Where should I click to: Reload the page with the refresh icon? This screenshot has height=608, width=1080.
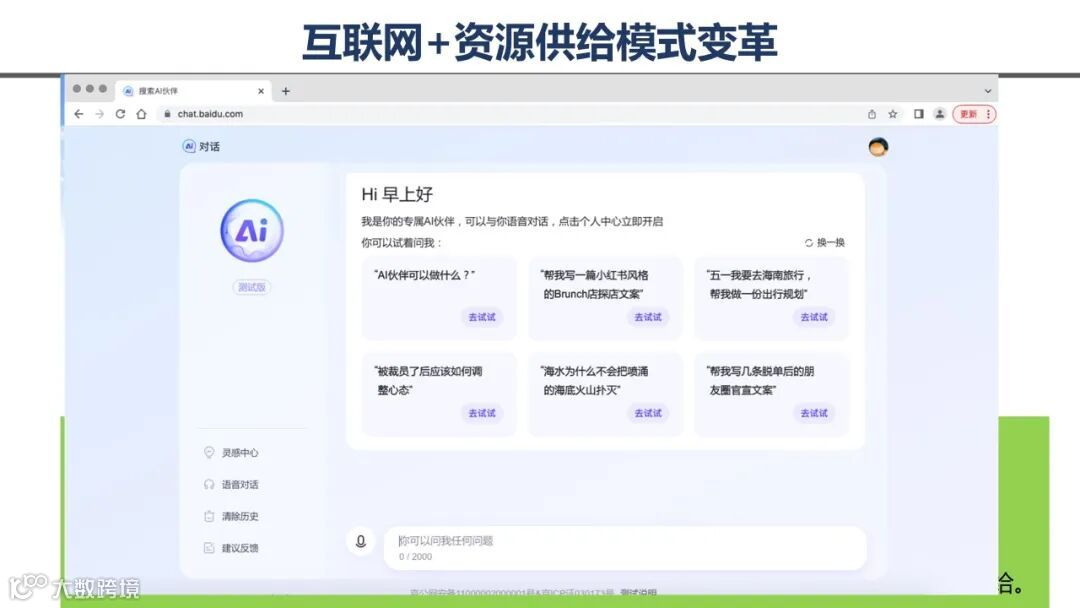[121, 114]
